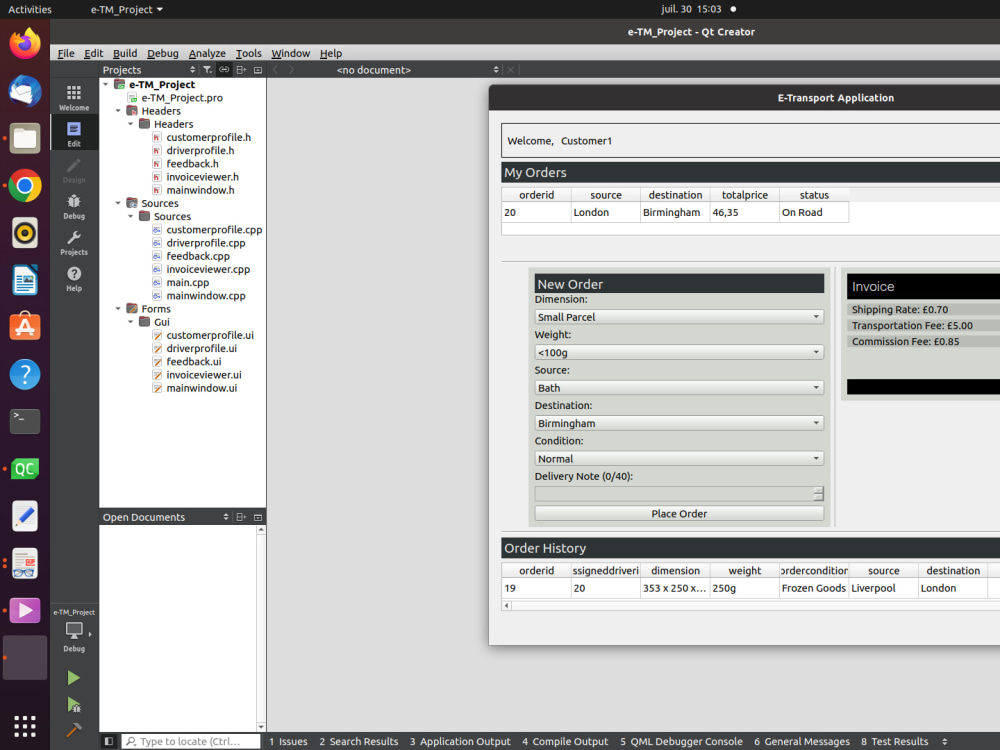This screenshot has width=1000, height=750.
Task: Open the Dimension dropdown showing Small Parcel
Action: click(x=678, y=317)
